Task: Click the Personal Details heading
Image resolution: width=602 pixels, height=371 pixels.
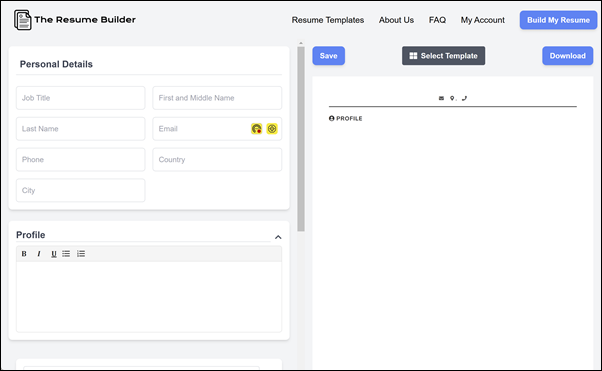Action: 56,64
